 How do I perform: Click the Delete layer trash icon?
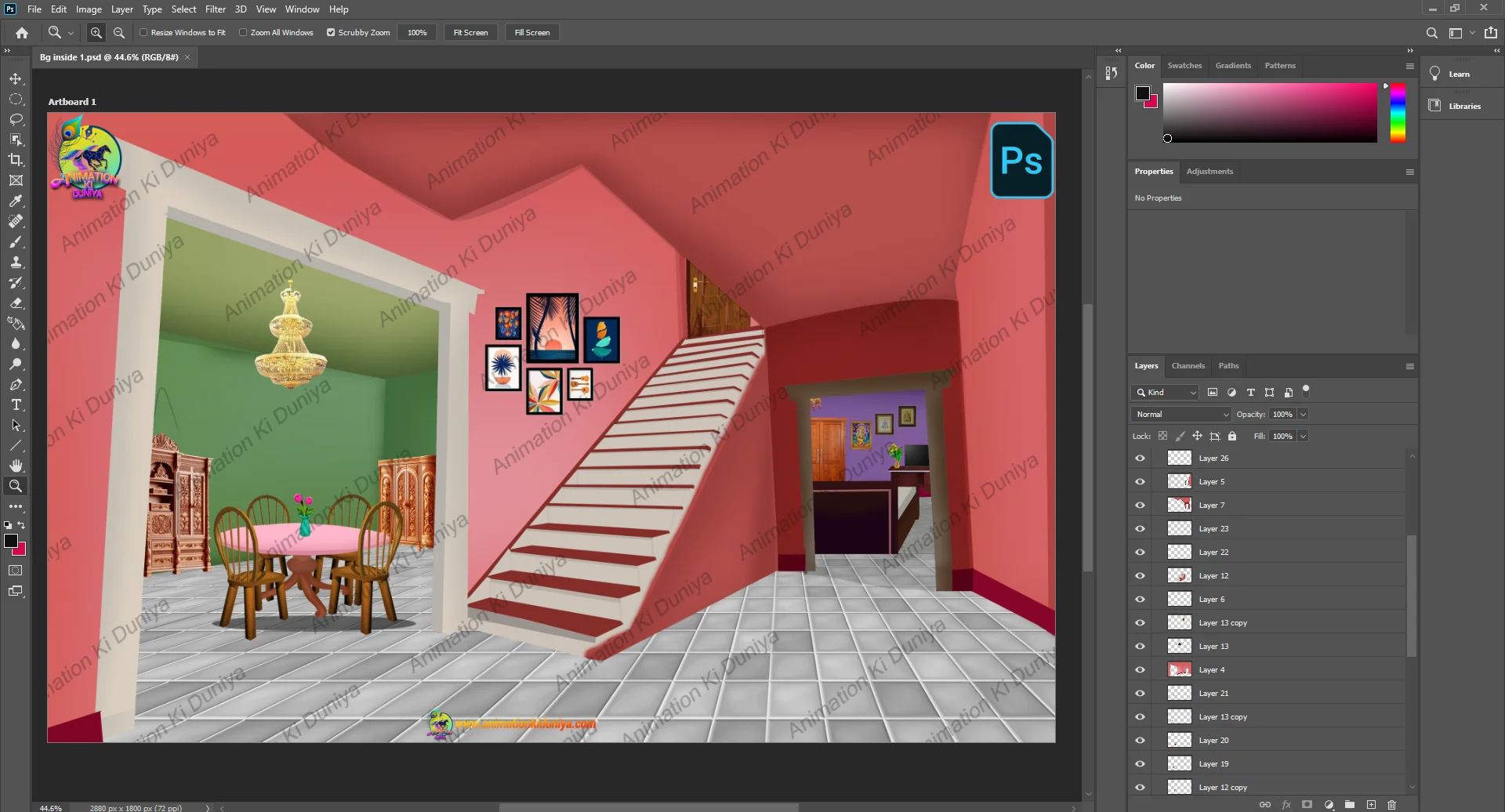coord(1391,805)
